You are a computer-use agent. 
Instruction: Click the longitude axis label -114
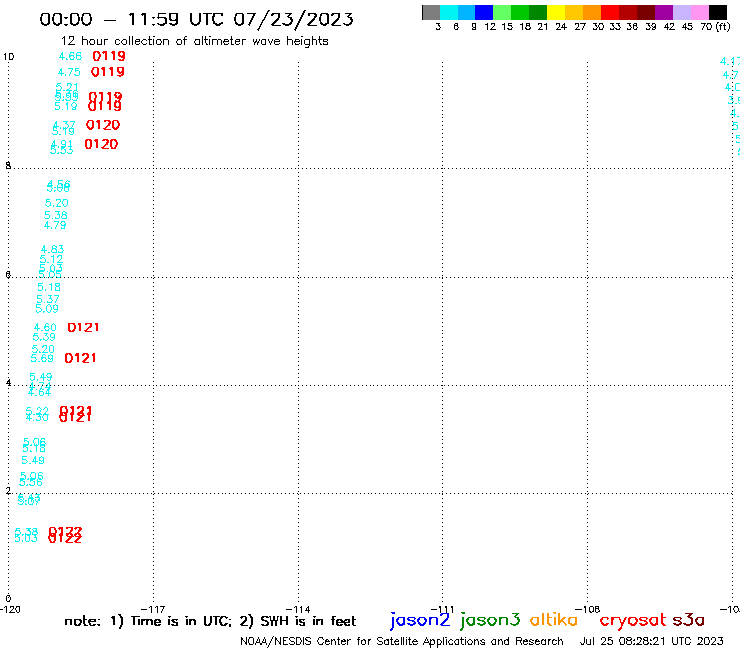(298, 609)
